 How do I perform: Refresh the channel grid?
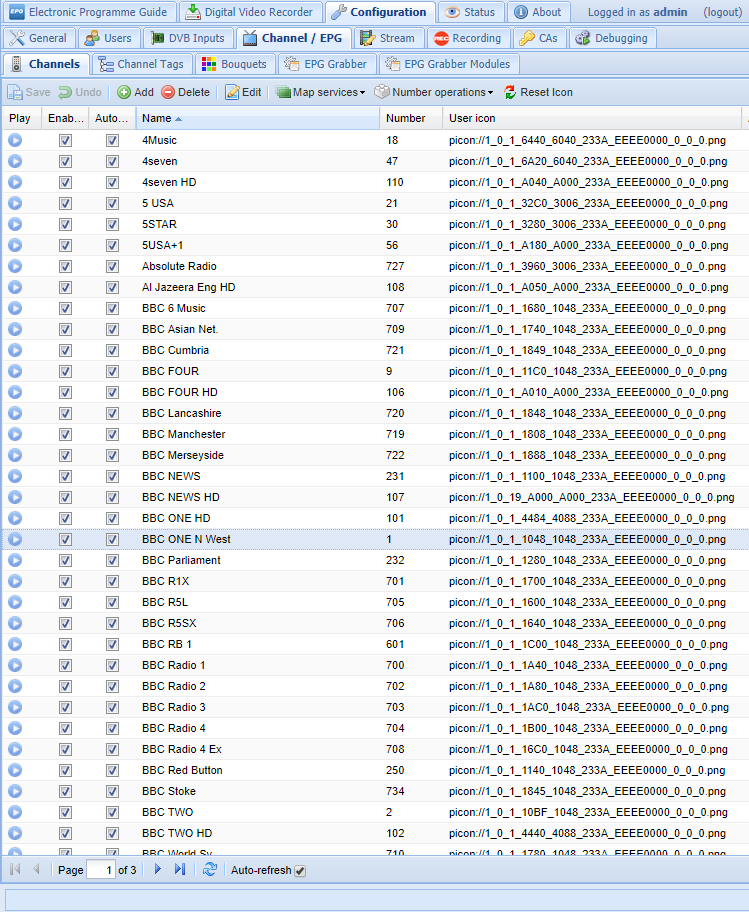(x=210, y=870)
